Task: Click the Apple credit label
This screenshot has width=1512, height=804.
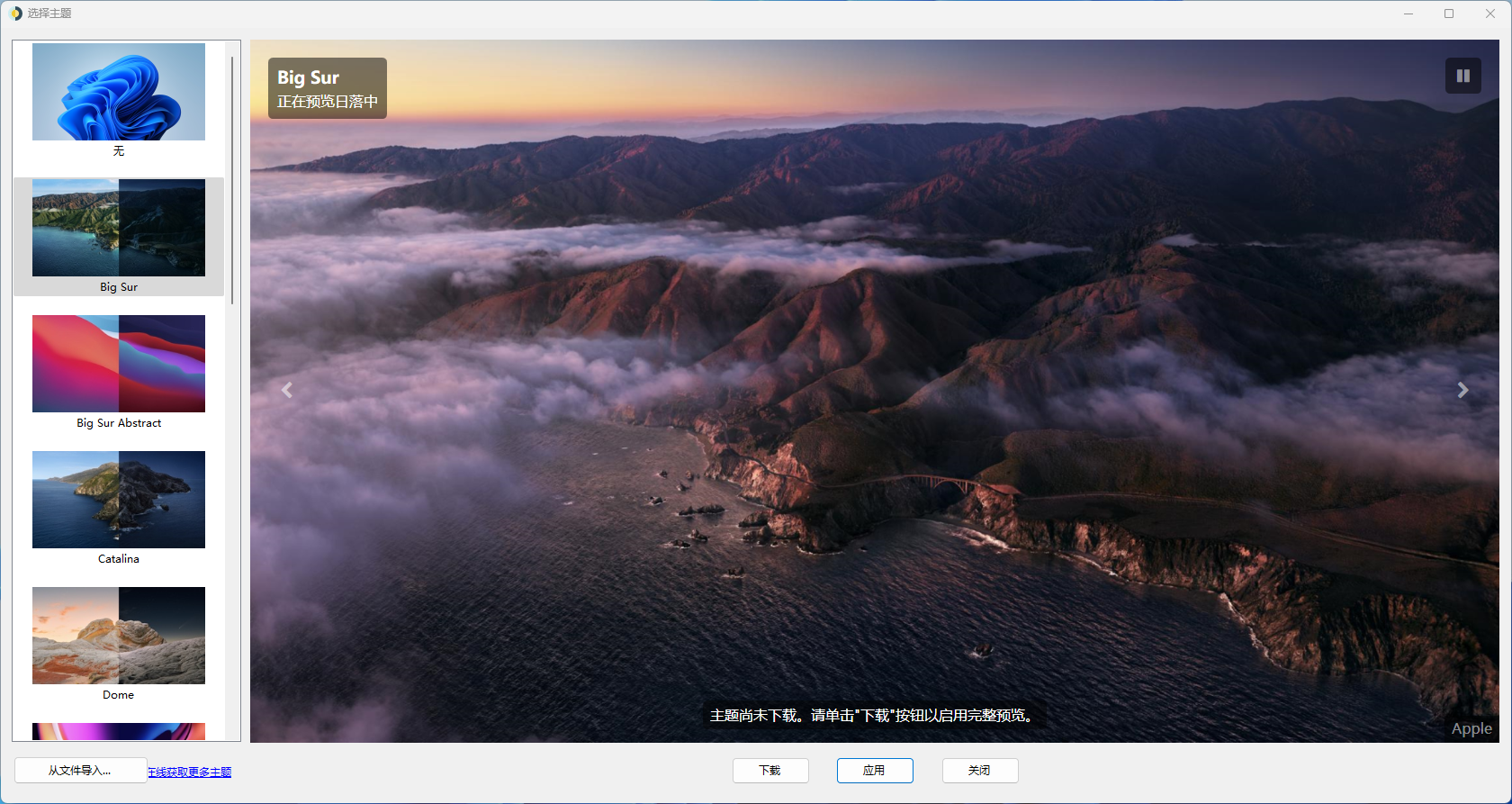Action: 1471,729
